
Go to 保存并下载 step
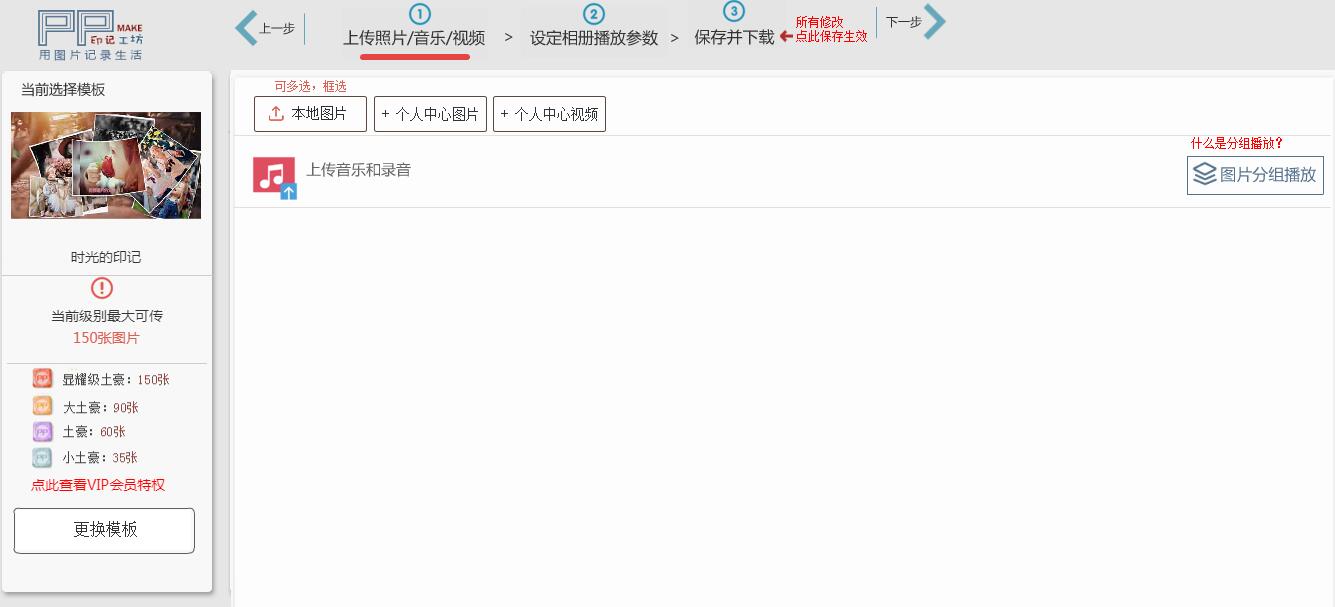(x=734, y=37)
